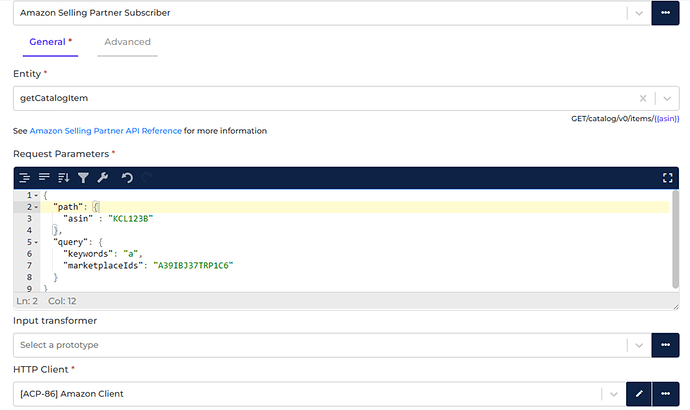The width and height of the screenshot is (690, 410).
Task: Click the more options button beside HTTP Client
Action: point(666,394)
